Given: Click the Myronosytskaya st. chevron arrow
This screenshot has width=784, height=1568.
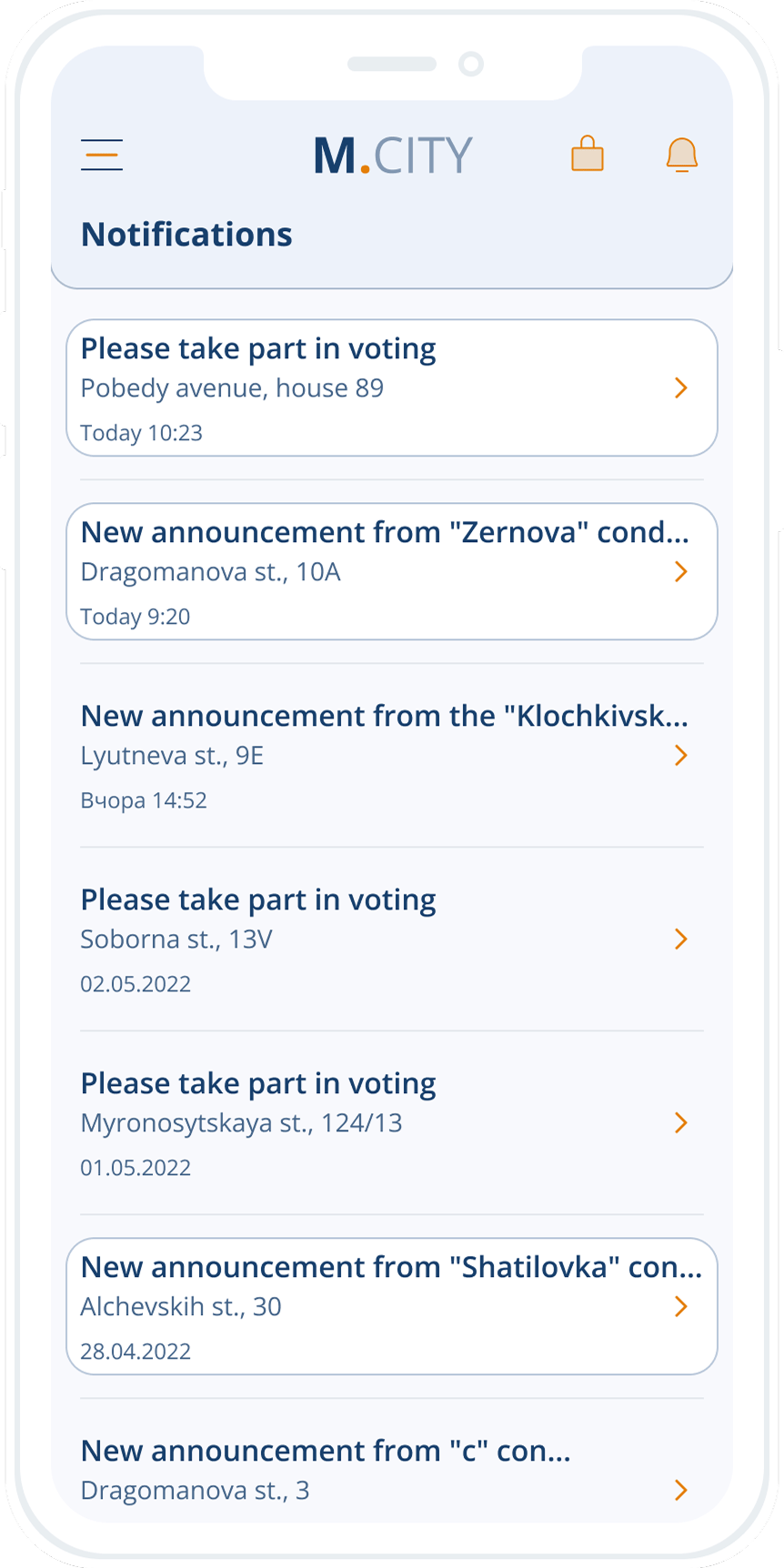Looking at the screenshot, I should coord(680,1123).
